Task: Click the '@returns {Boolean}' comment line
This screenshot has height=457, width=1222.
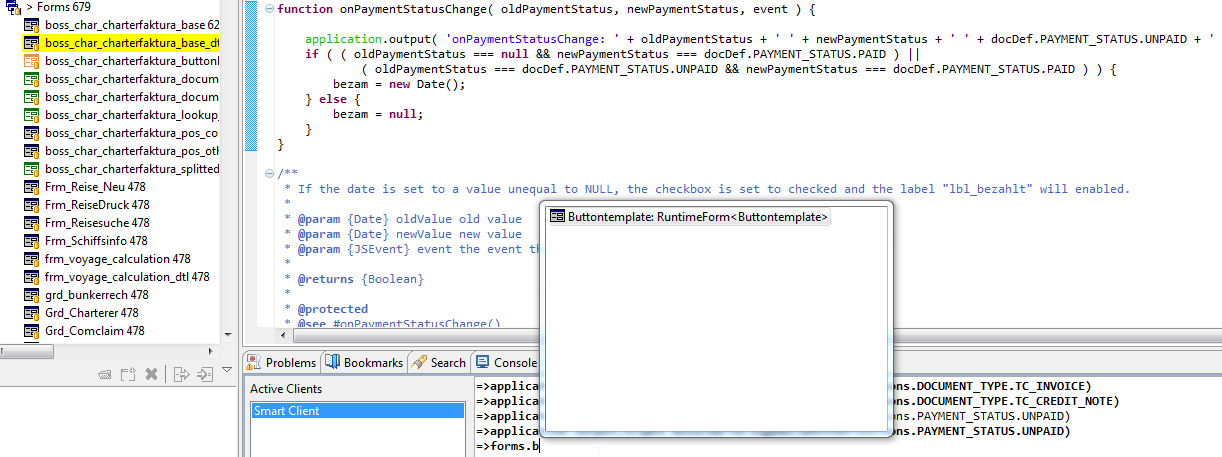Action: [360, 279]
